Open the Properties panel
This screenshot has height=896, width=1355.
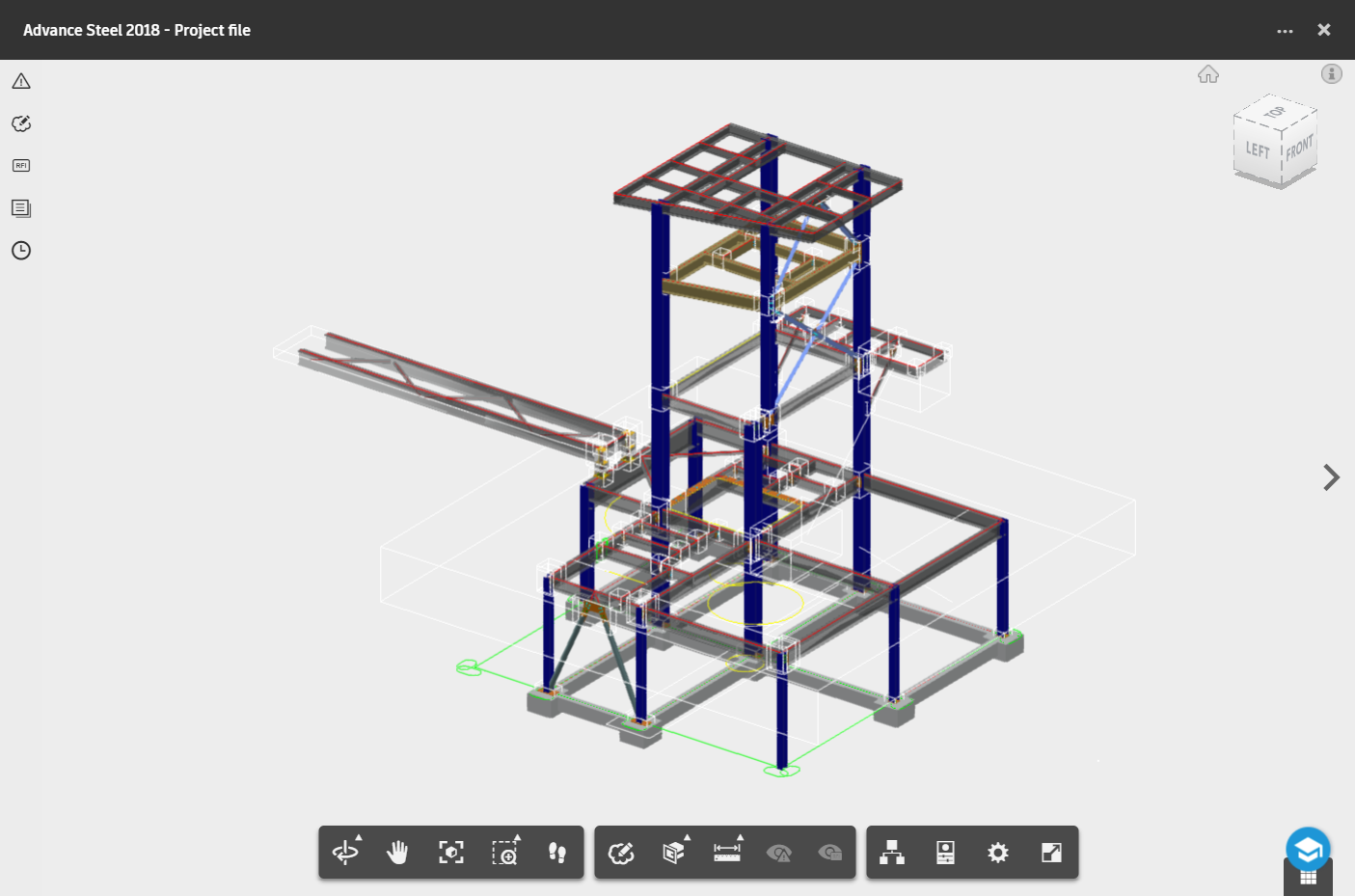[944, 853]
